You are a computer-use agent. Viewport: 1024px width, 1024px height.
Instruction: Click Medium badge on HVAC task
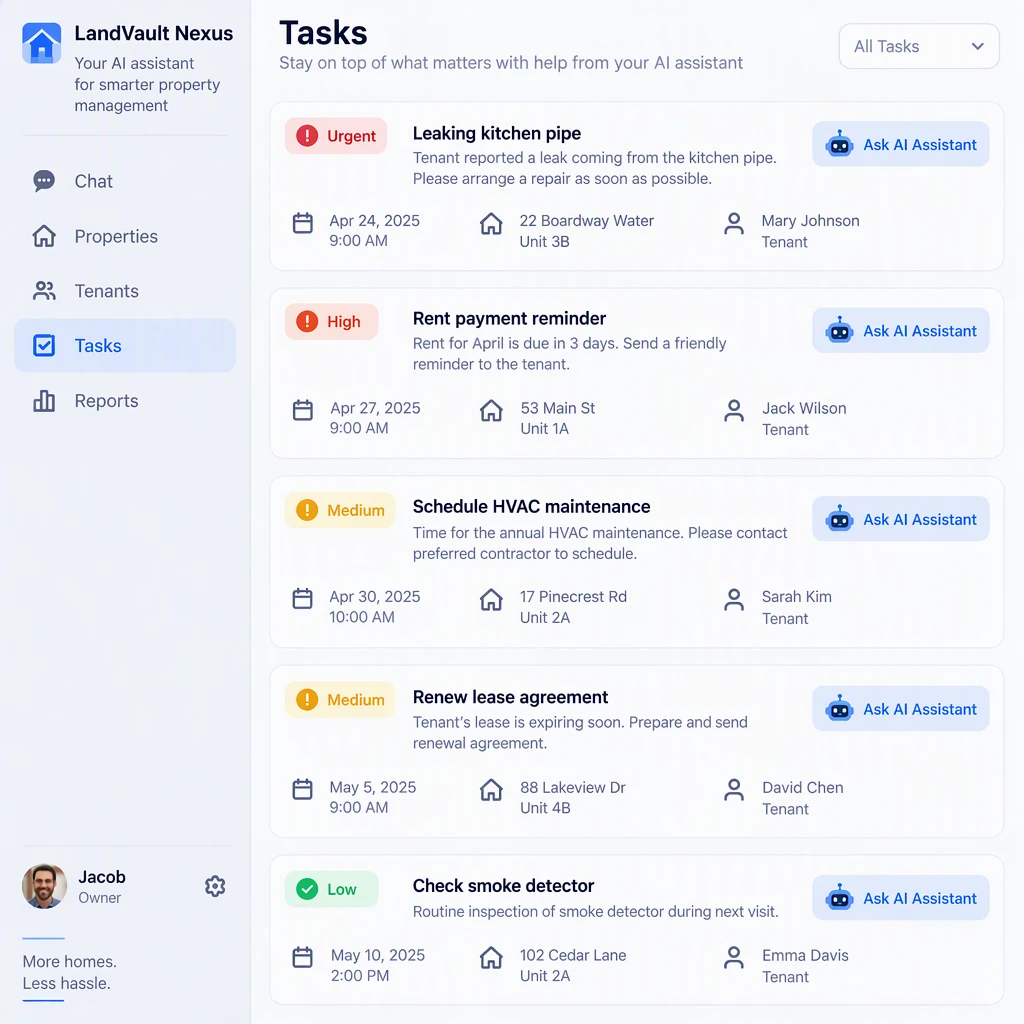pos(340,510)
